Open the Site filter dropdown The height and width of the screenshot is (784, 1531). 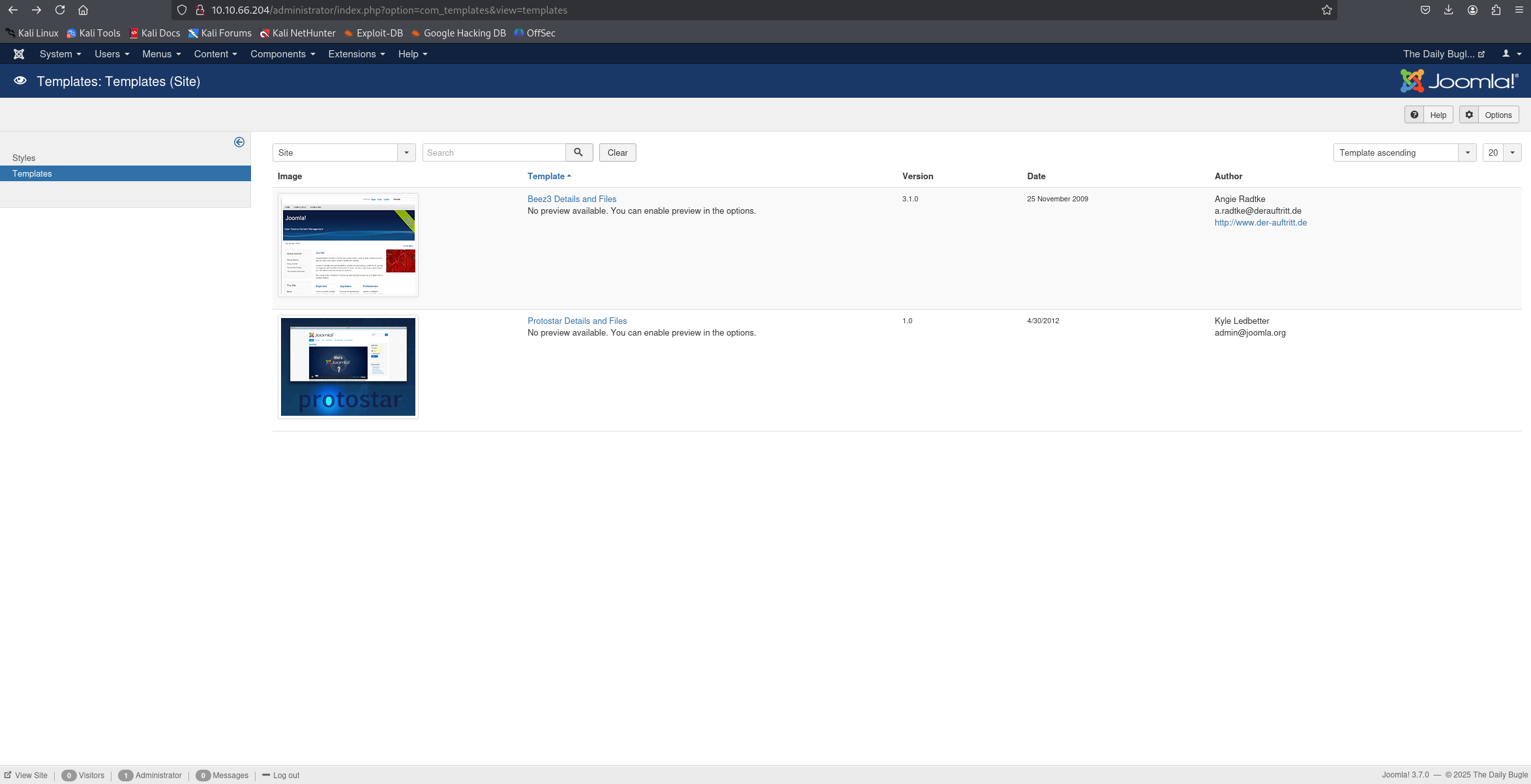344,152
